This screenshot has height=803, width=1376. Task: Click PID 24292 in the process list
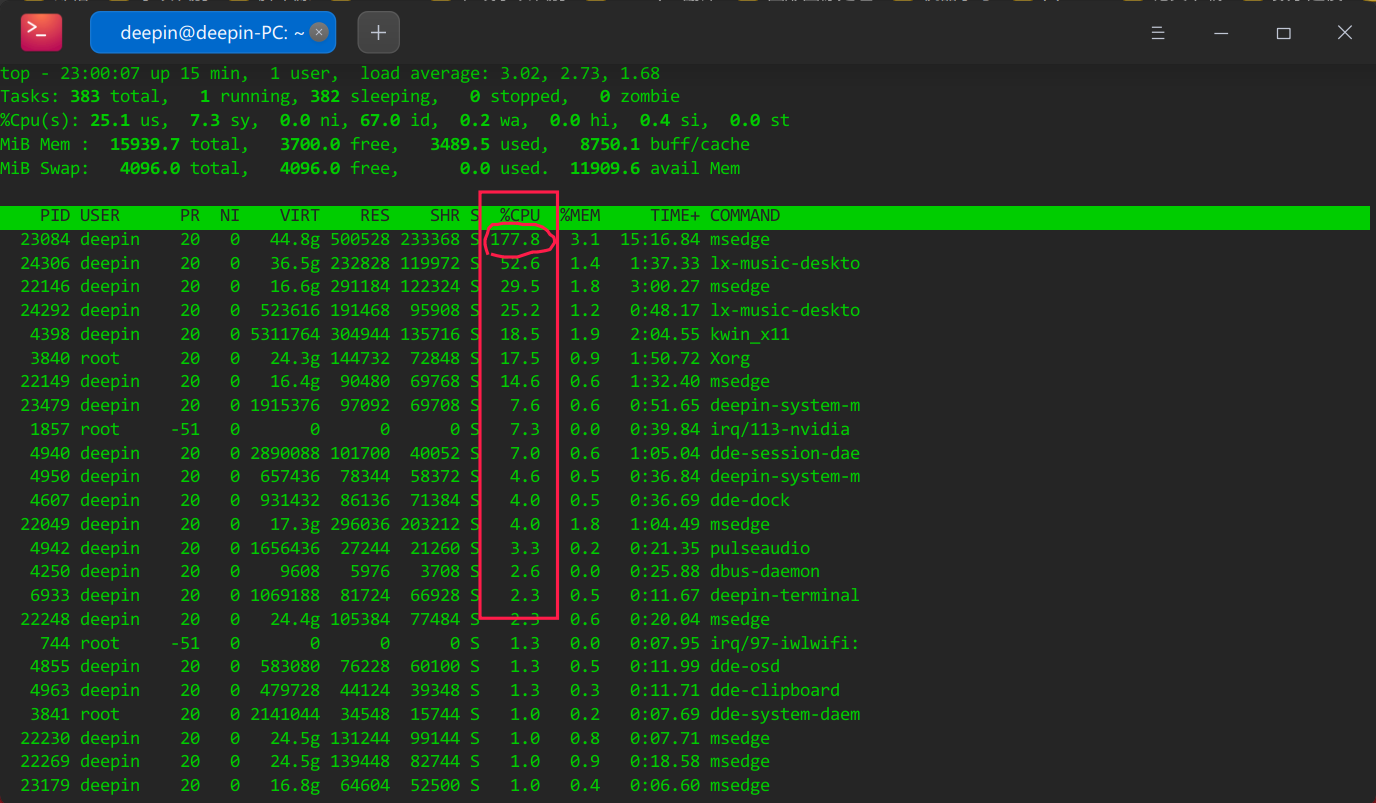tap(45, 311)
